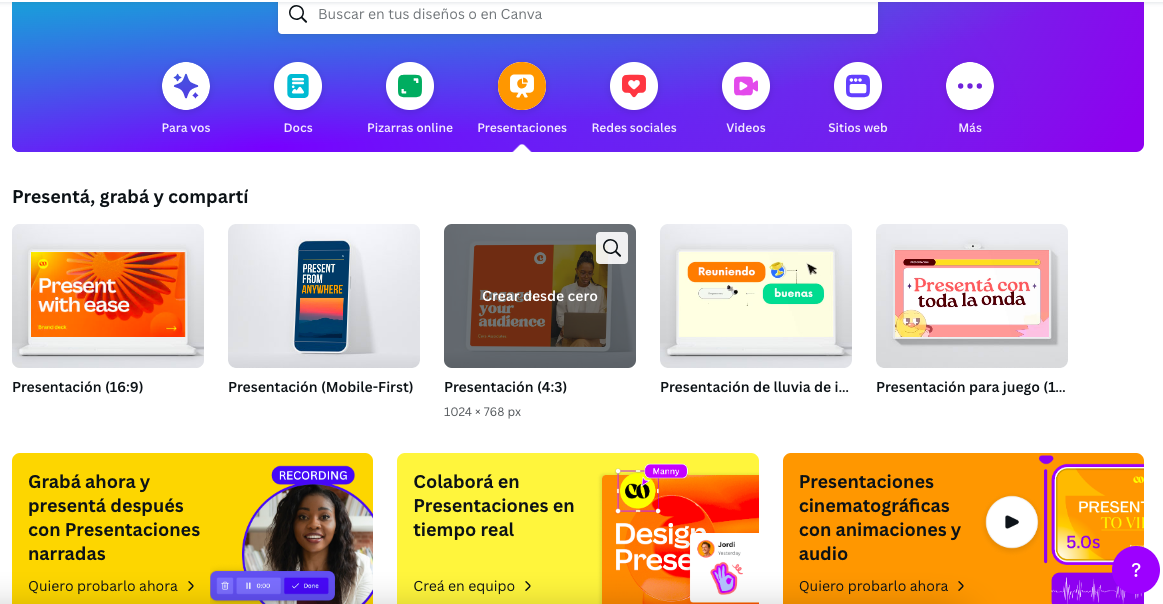Click "Quiero probarlo ahora" for Presentaciones narradas
Screen dimensions: 1163x604
pos(104,586)
